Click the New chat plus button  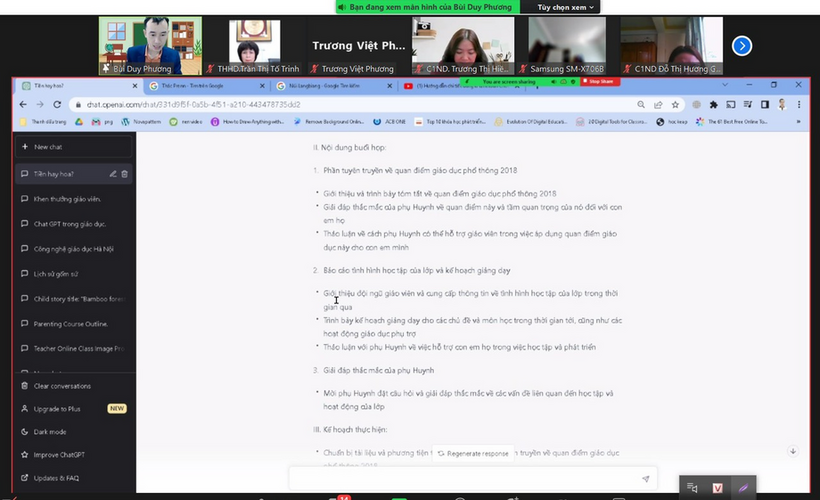click(24, 147)
